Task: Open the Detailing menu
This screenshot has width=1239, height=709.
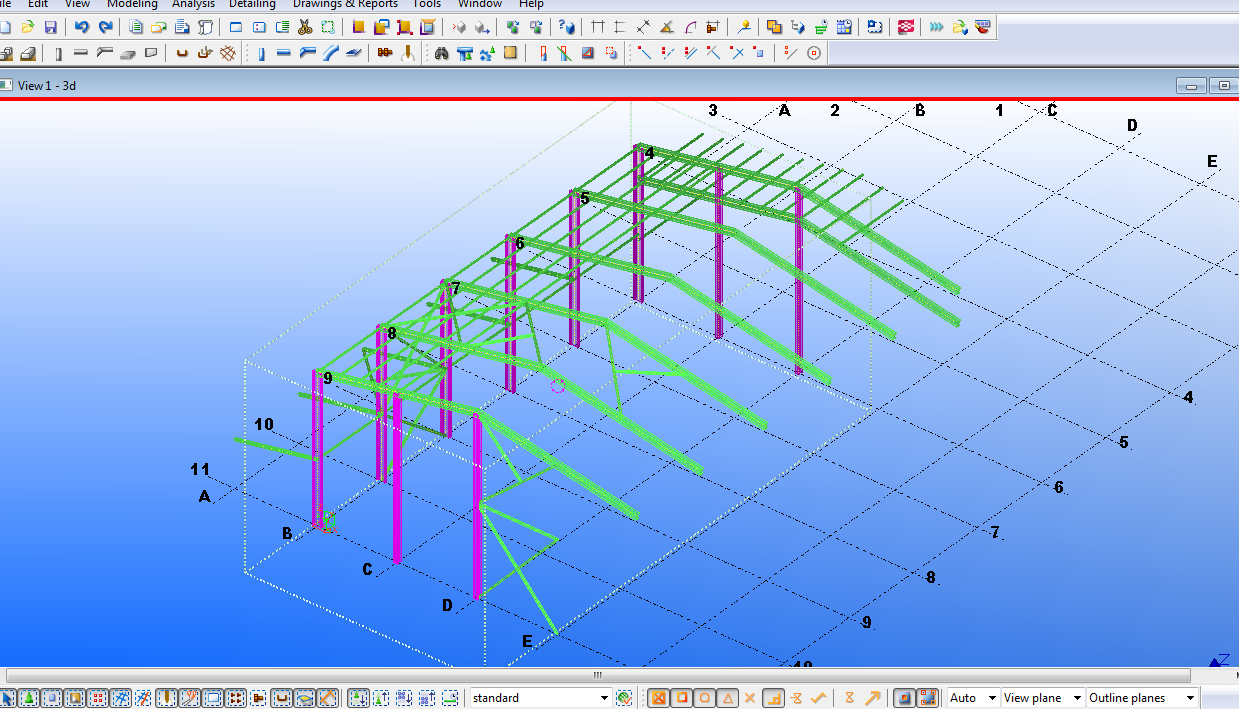Action: coord(252,4)
